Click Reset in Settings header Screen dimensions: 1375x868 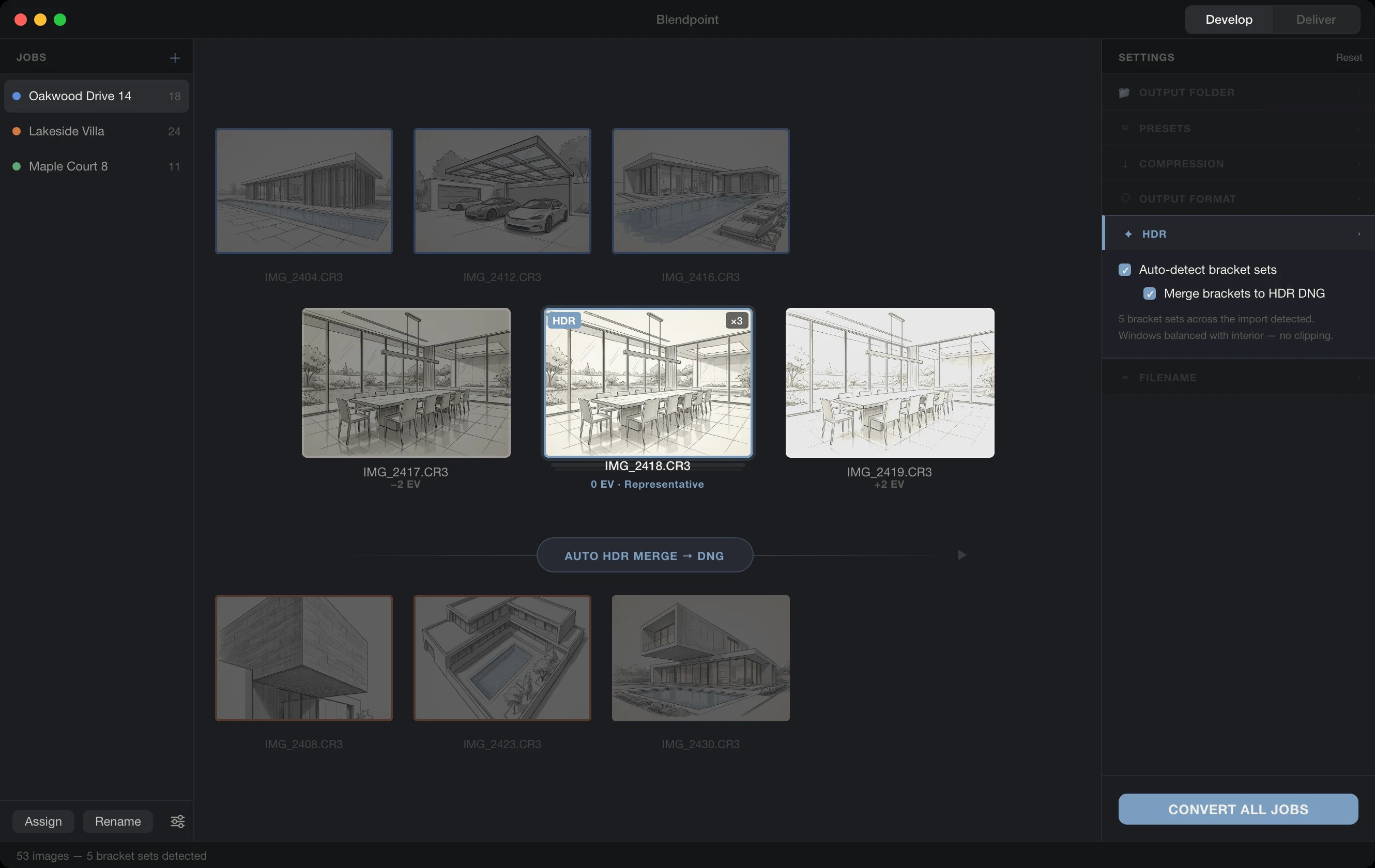(1348, 58)
